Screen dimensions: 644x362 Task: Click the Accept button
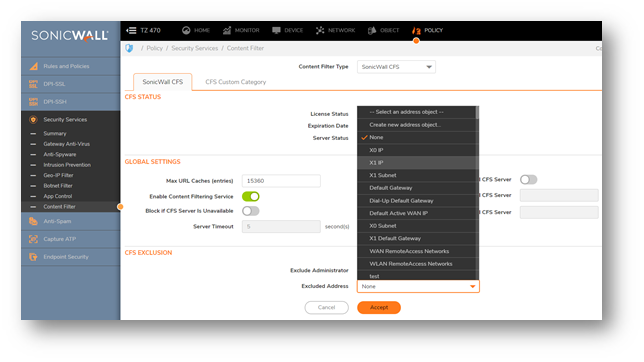click(x=379, y=307)
